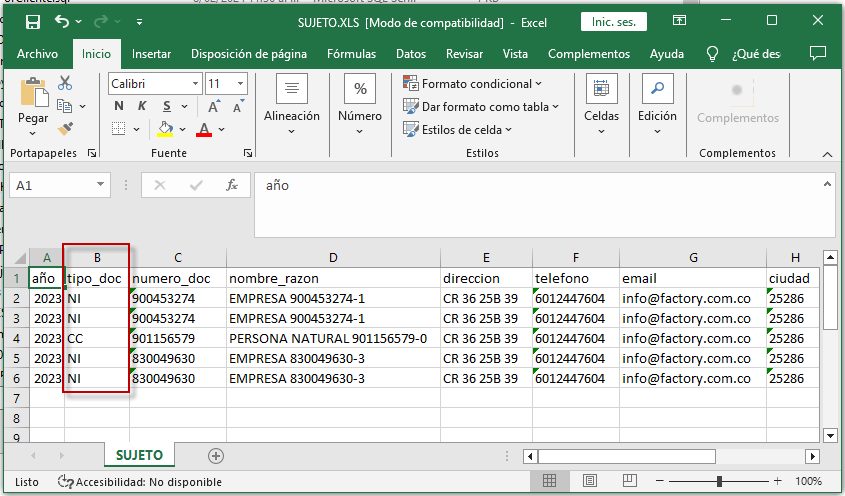
Task: Toggle italic K formatting
Action: tap(142, 106)
